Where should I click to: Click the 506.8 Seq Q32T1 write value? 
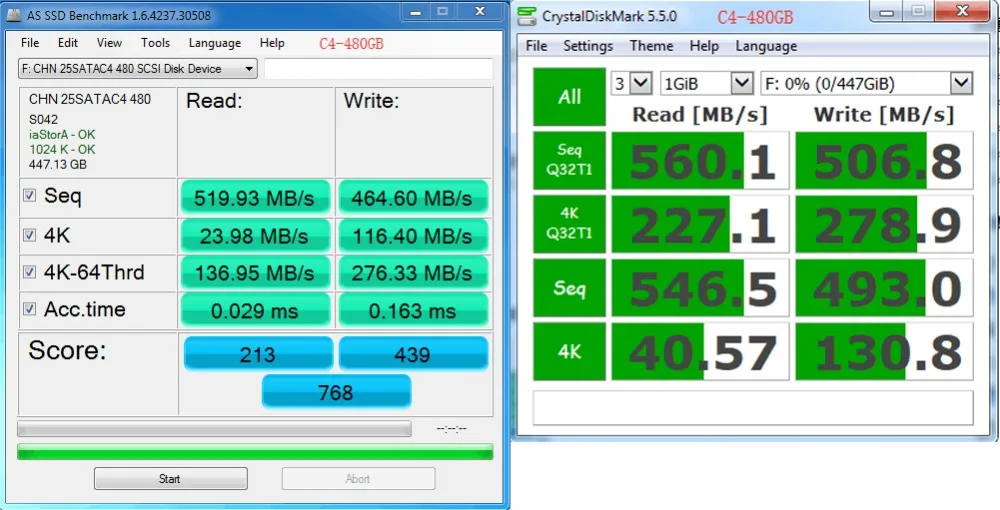click(885, 161)
